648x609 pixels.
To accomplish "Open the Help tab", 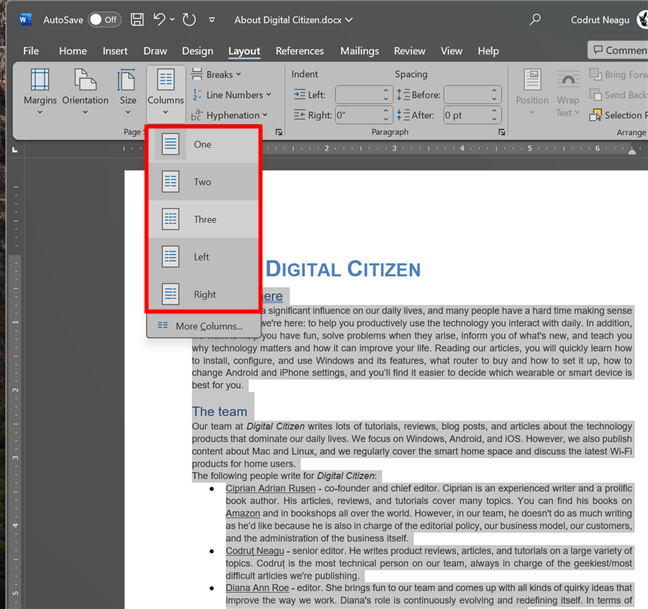I will 488,51.
